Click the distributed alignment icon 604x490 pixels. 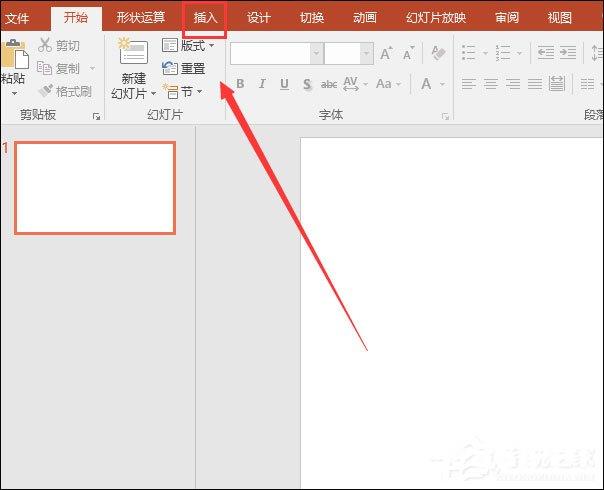(x=557, y=84)
